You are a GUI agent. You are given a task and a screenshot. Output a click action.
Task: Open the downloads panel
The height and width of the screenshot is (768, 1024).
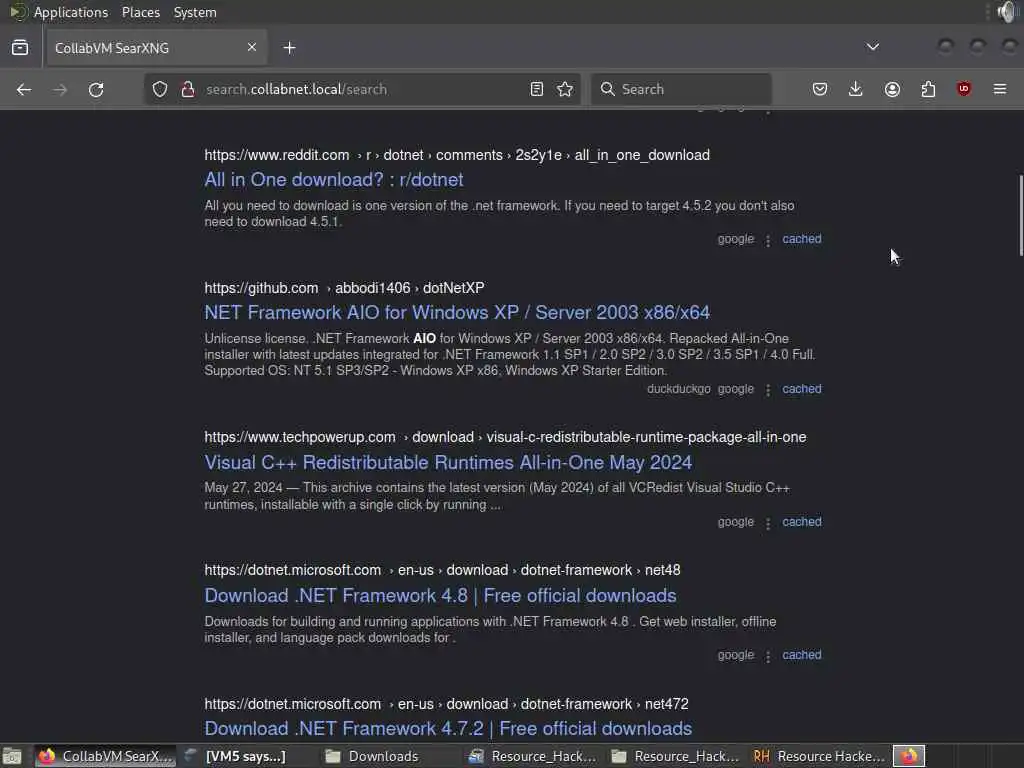click(856, 89)
